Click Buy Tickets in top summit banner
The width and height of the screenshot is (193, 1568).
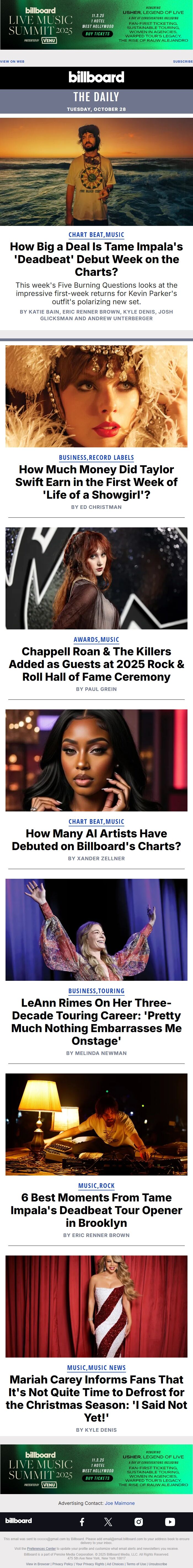pyautogui.click(x=97, y=34)
